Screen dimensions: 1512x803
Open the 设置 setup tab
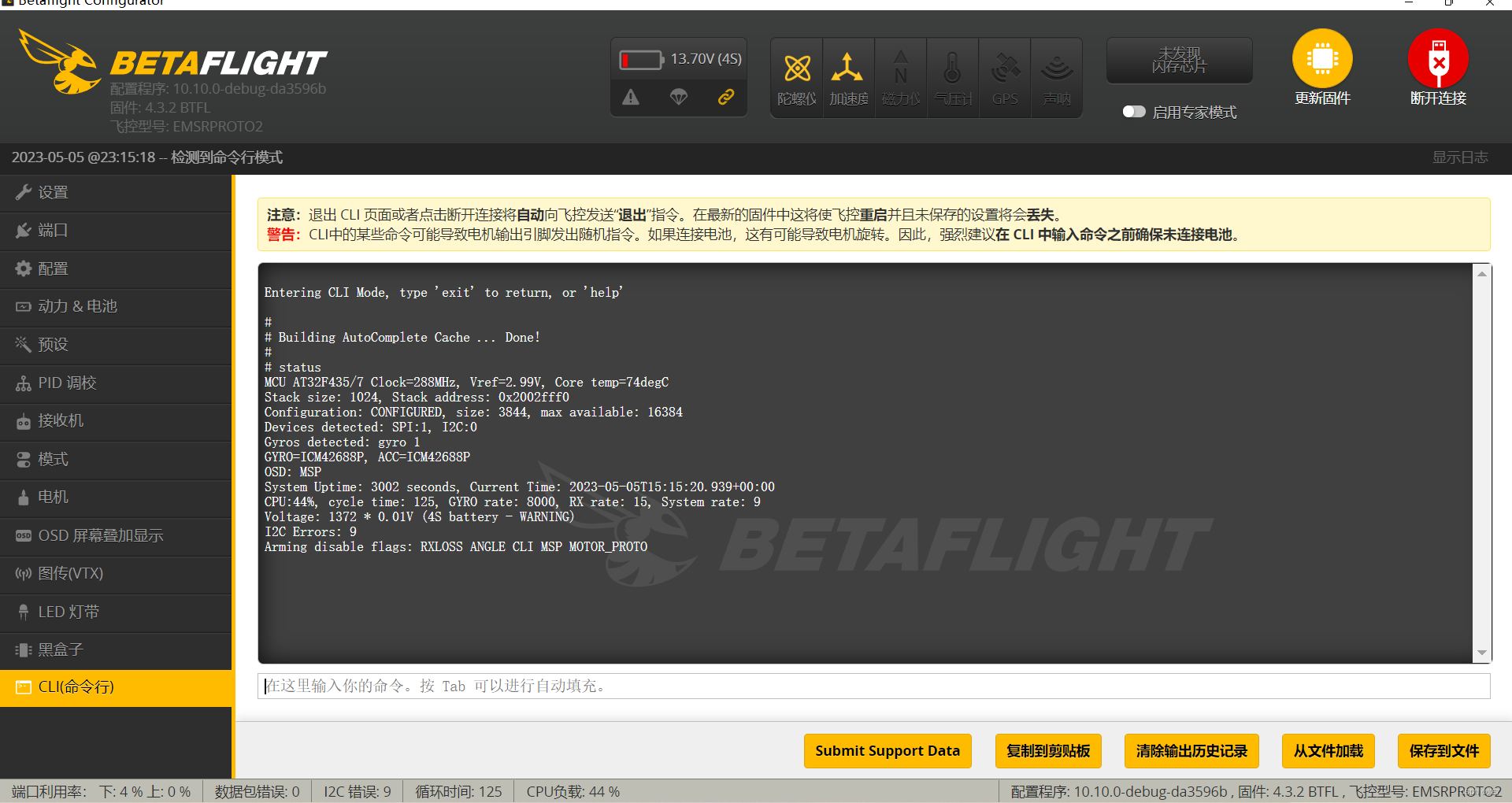click(116, 193)
